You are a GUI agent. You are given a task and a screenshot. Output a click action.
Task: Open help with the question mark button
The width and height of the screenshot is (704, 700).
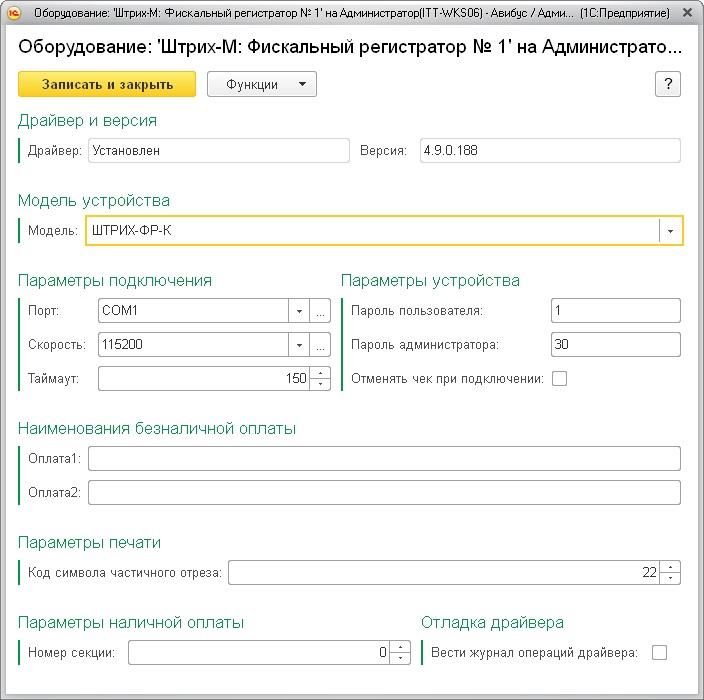pos(667,84)
